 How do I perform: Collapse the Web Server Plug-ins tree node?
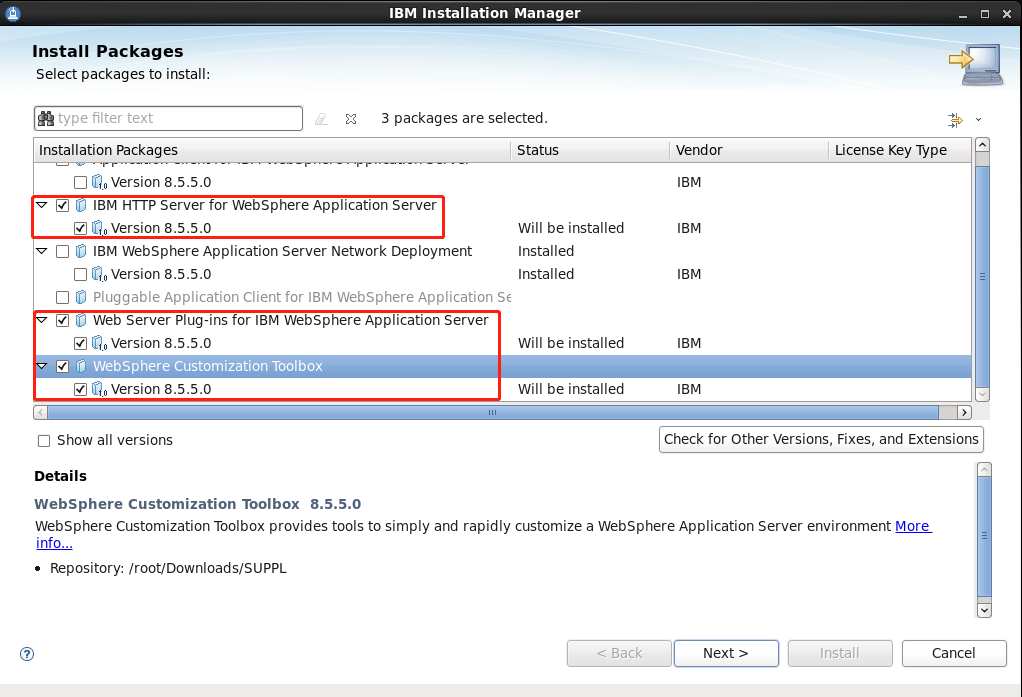[x=42, y=320]
